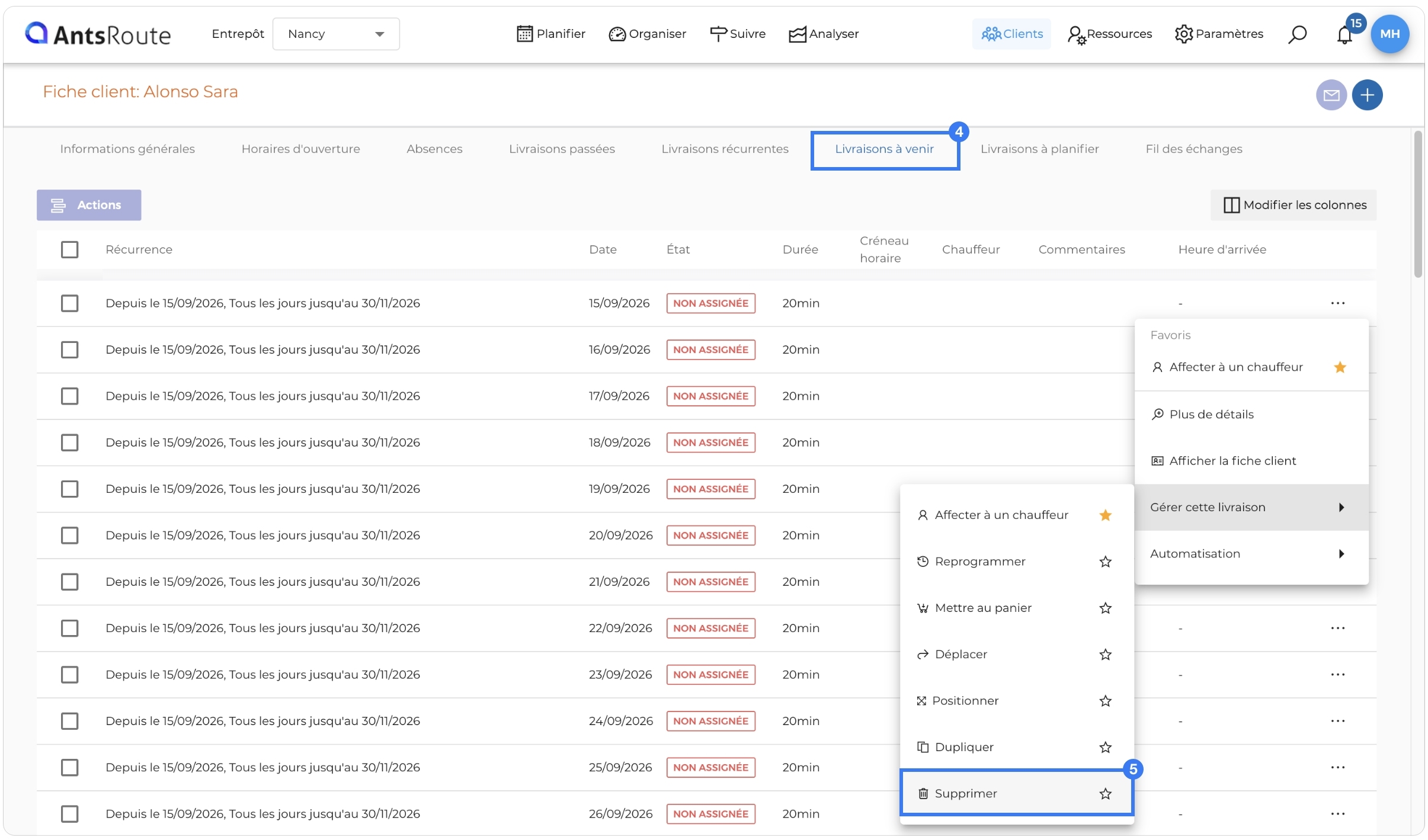The height and width of the screenshot is (840, 1428).
Task: Expand the Automatisation submenu
Action: (x=1251, y=554)
